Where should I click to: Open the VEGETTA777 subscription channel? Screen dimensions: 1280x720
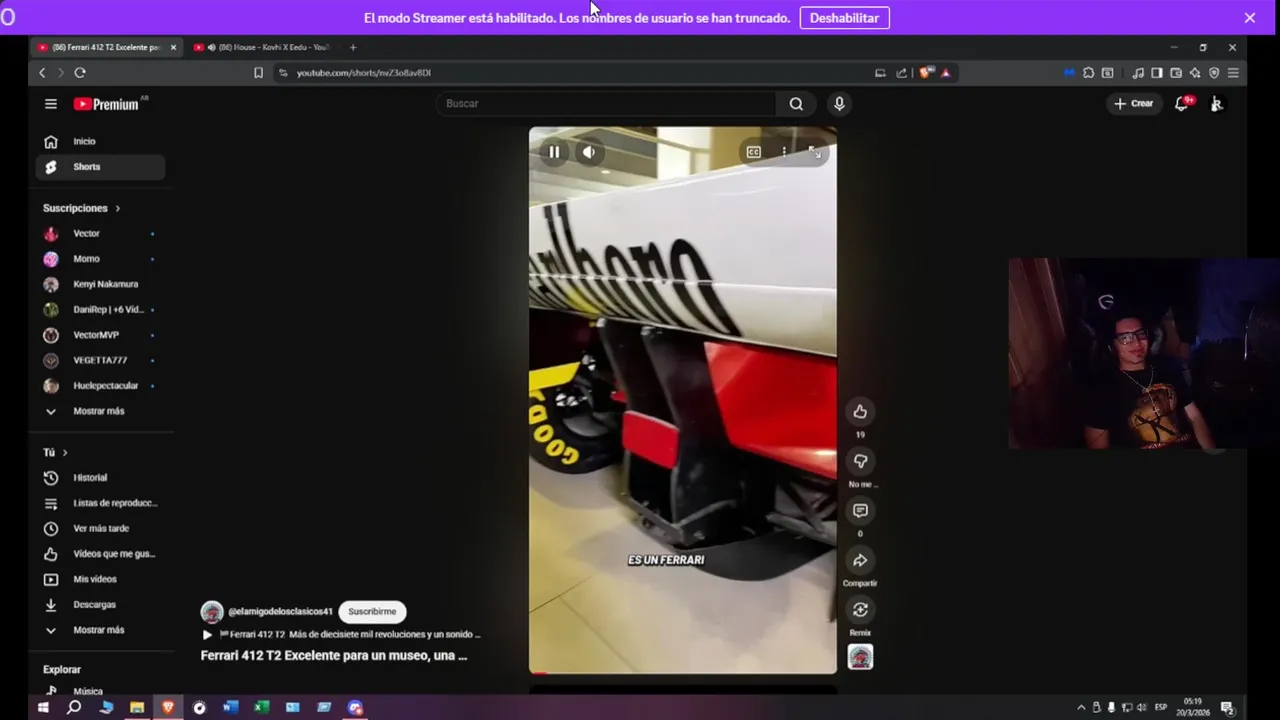pyautogui.click(x=100, y=360)
